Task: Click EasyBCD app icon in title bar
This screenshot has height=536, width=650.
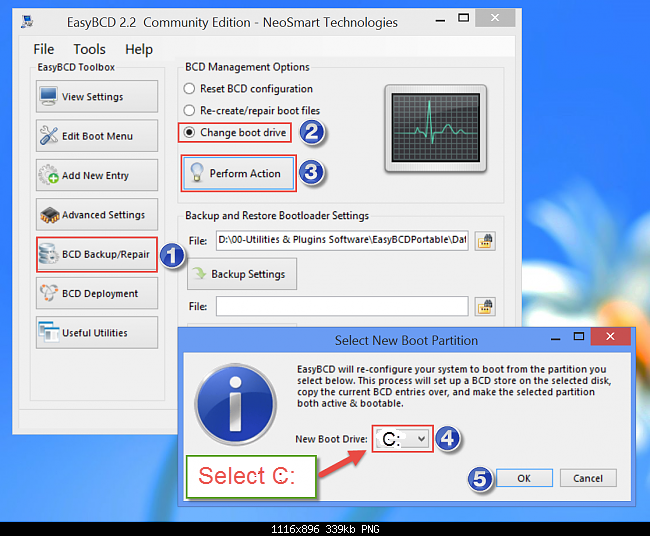Action: (28, 22)
